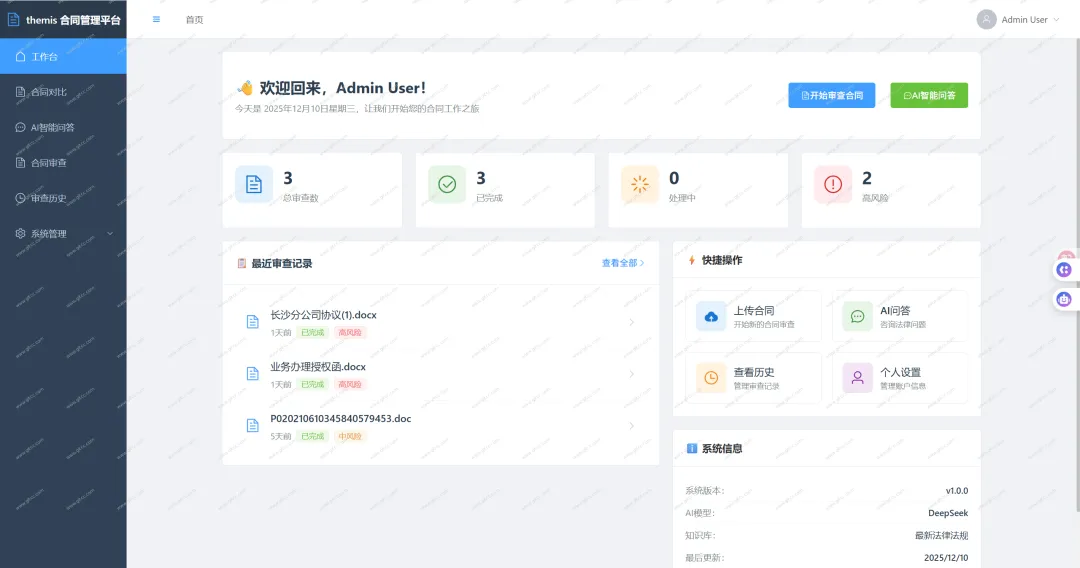Open the 合同对比 menu item
The width and height of the screenshot is (1080, 568).
coord(63,92)
